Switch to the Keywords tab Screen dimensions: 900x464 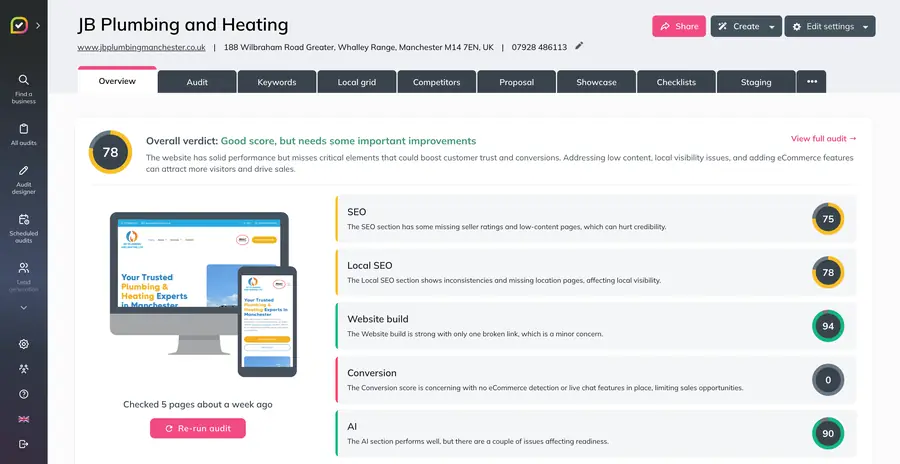coord(277,82)
